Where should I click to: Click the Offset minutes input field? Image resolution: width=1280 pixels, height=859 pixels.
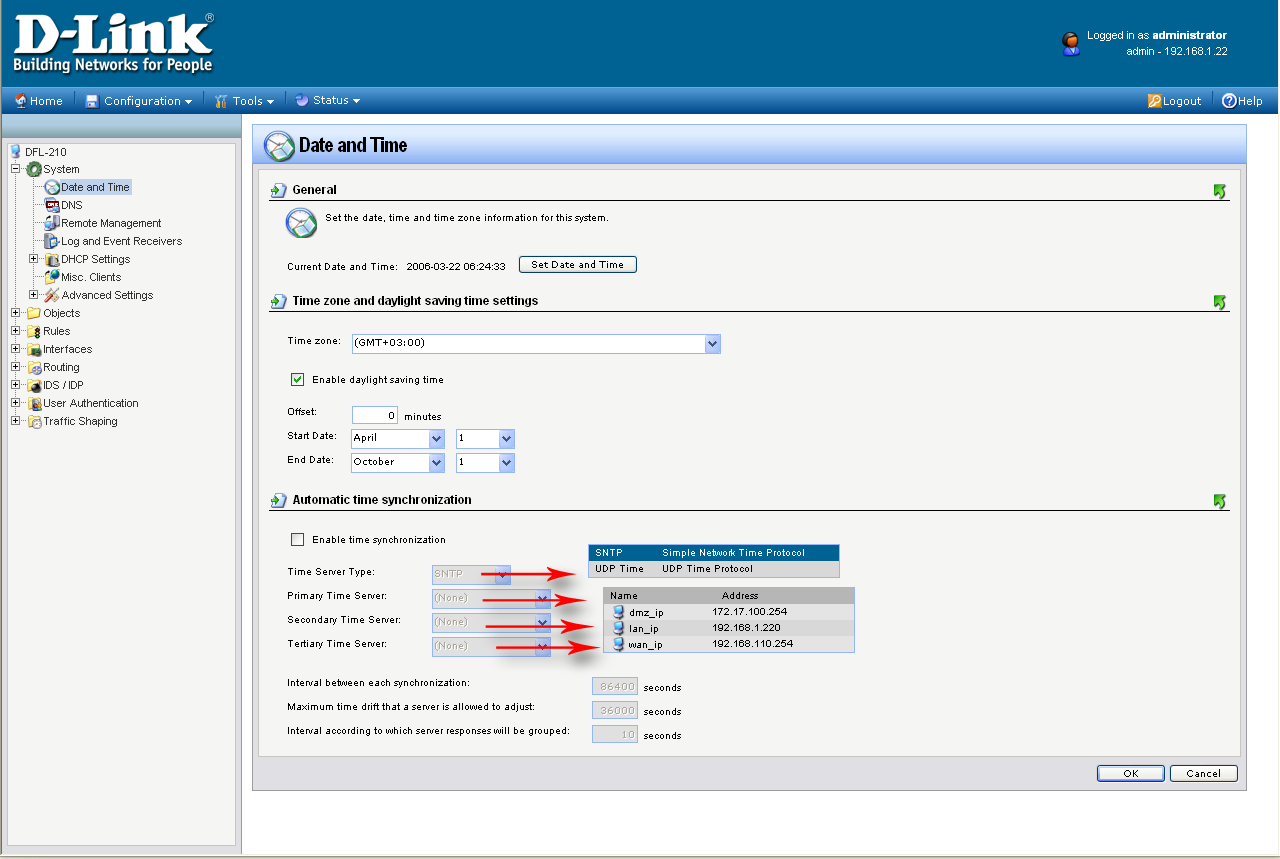pos(375,415)
